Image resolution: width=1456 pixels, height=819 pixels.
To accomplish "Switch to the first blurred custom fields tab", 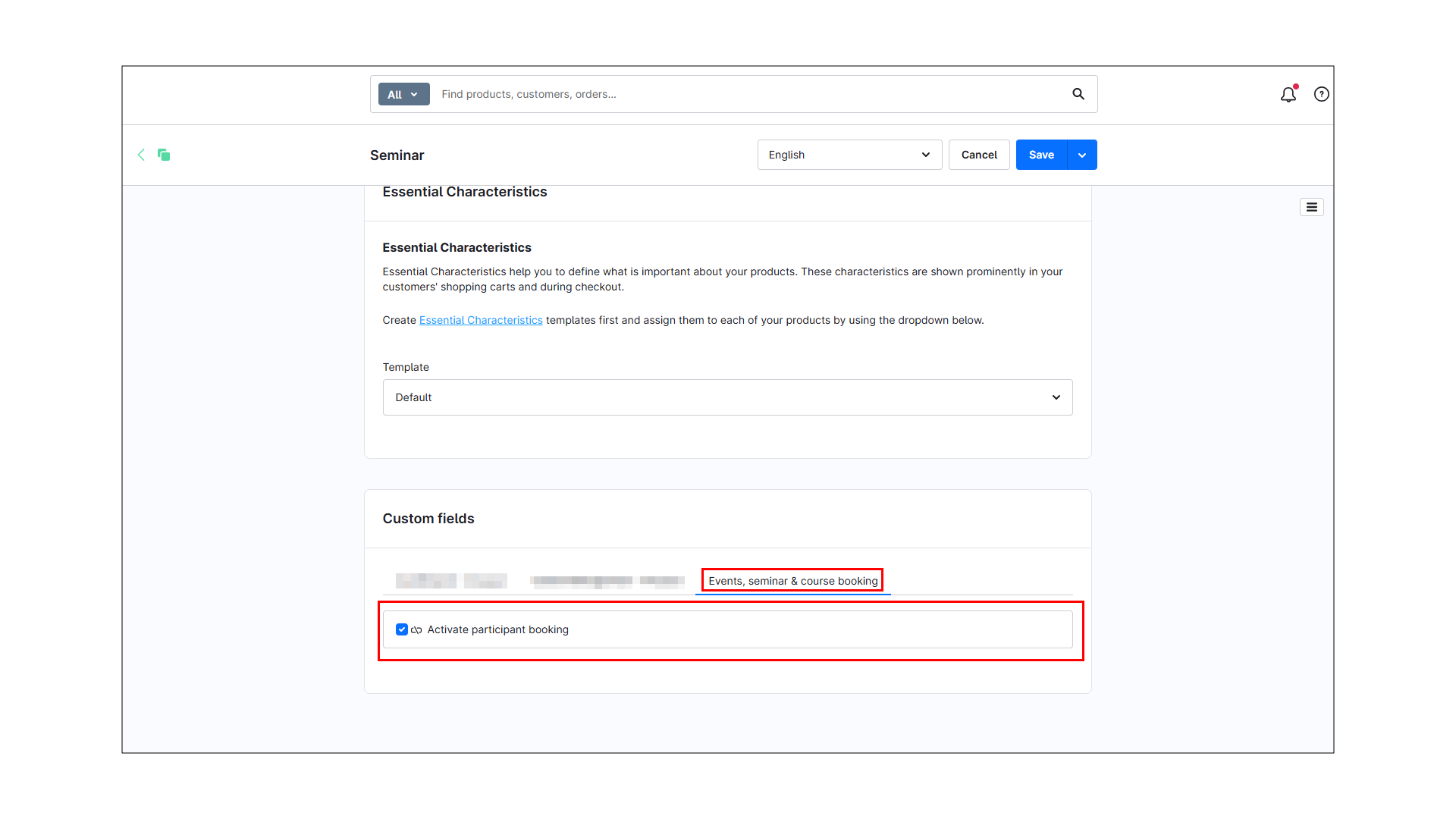I will [450, 581].
